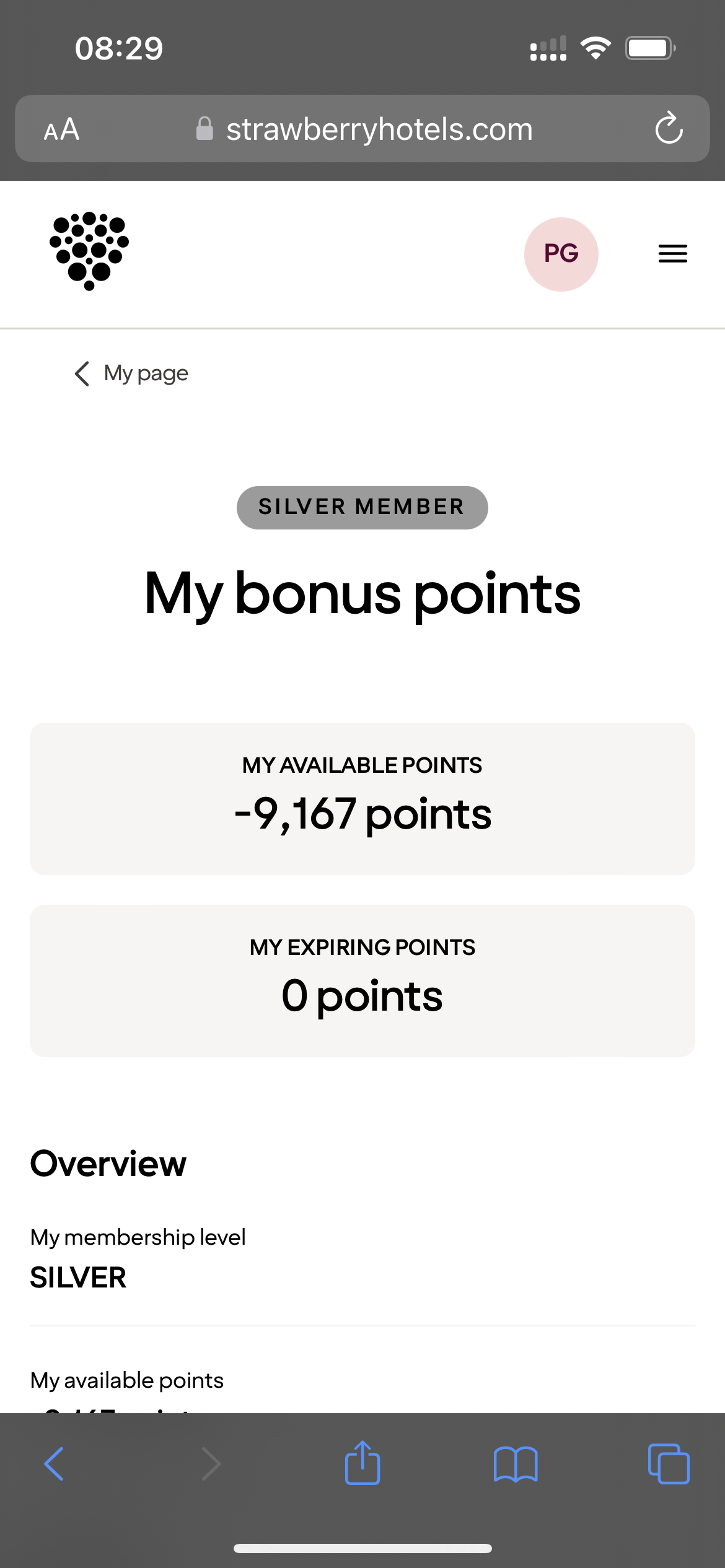Viewport: 725px width, 1568px height.
Task: Reload the page in Safari
Action: tap(669, 129)
